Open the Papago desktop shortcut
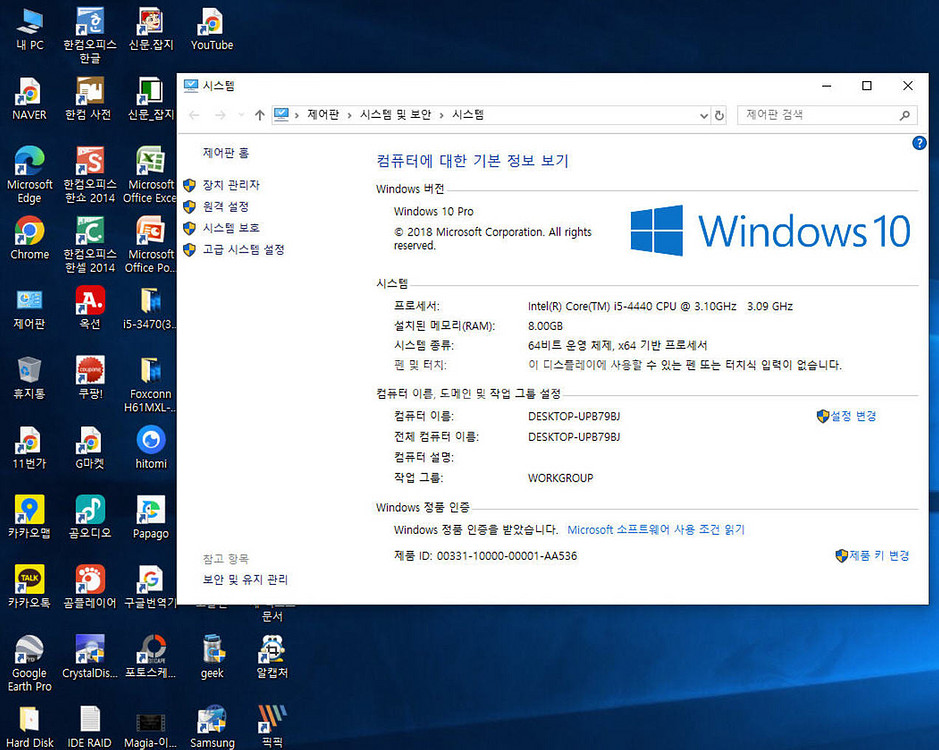 tap(151, 517)
